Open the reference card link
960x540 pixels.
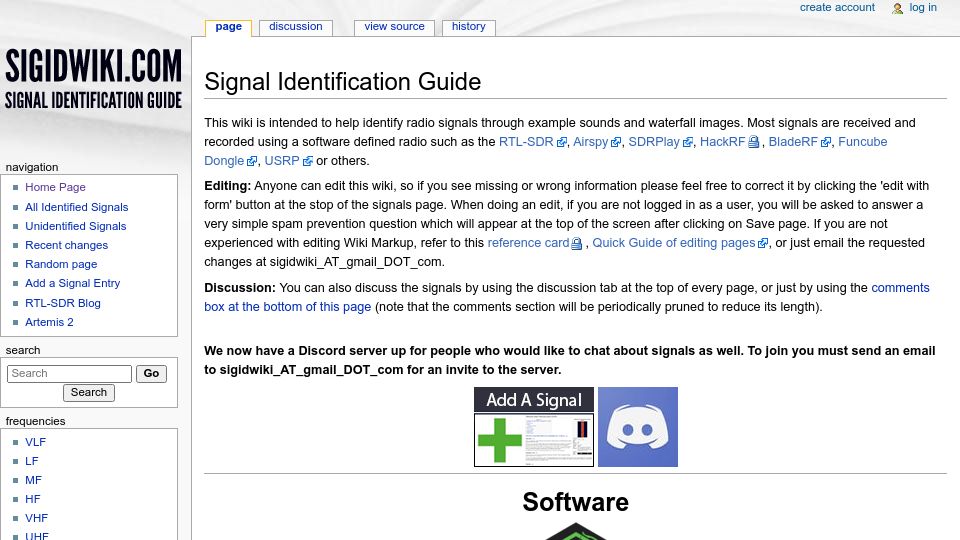(x=534, y=242)
